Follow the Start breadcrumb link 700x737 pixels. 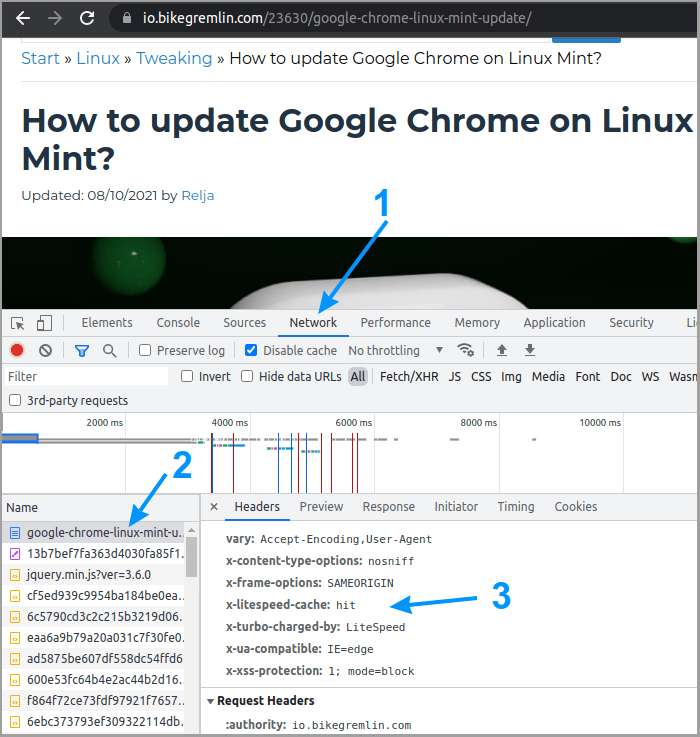pyautogui.click(x=40, y=58)
